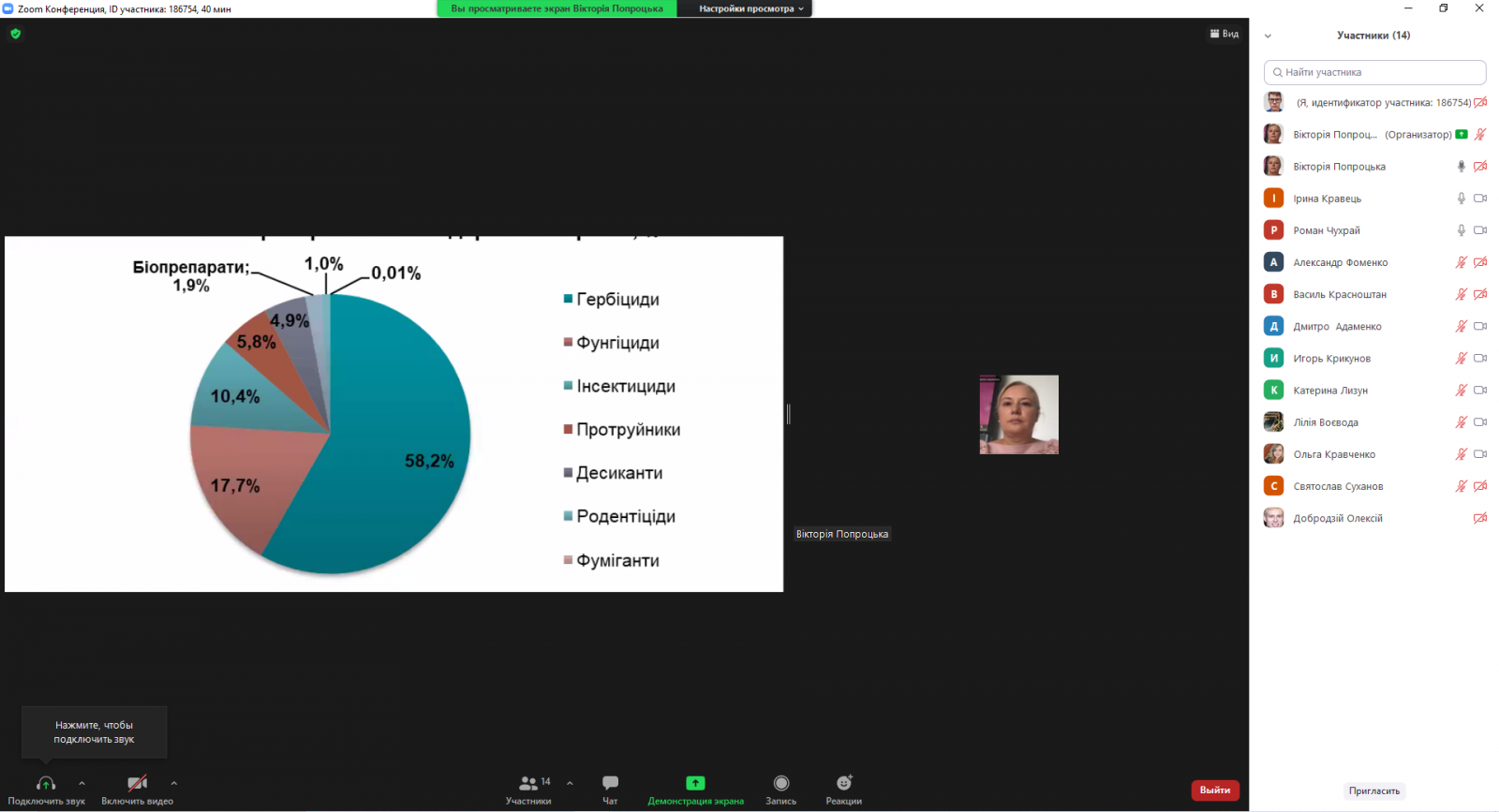Click the 58,2% pie slice label
Image resolution: width=1499 pixels, height=812 pixels.
click(429, 461)
